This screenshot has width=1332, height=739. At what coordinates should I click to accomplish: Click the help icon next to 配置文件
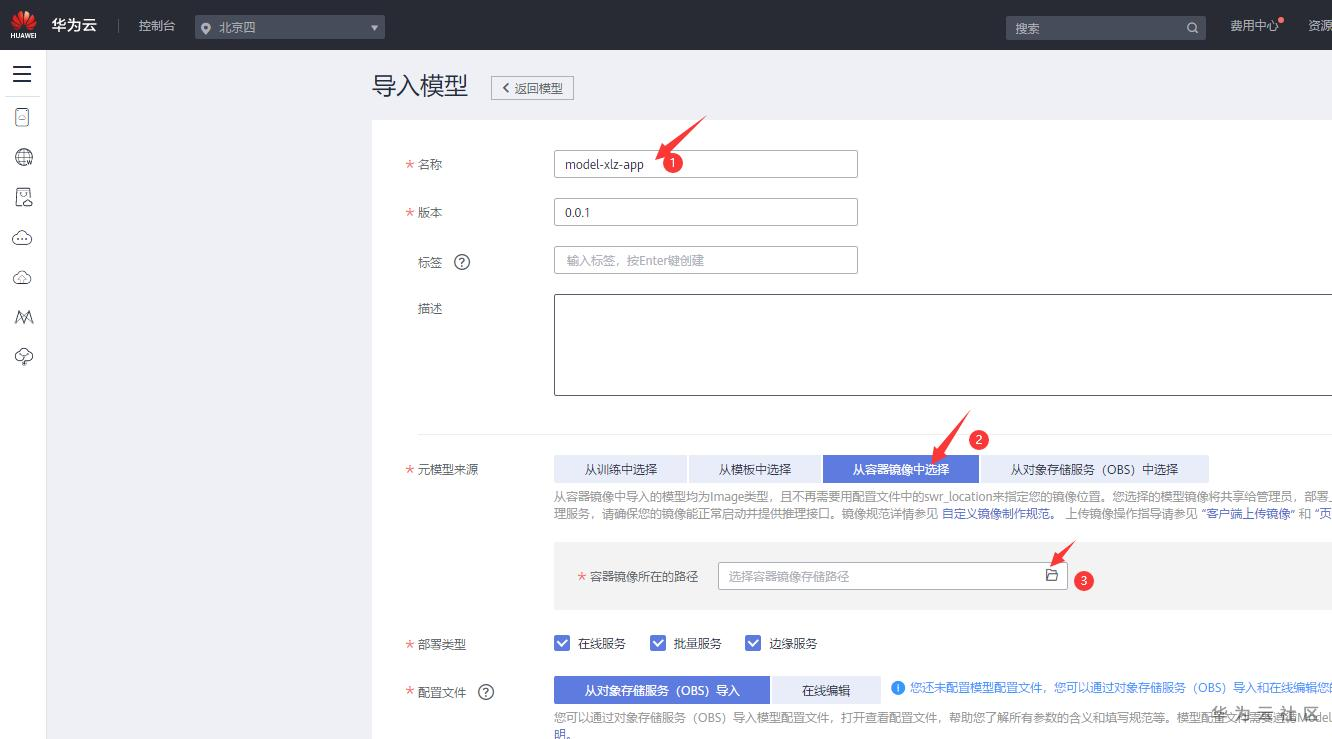(x=486, y=692)
